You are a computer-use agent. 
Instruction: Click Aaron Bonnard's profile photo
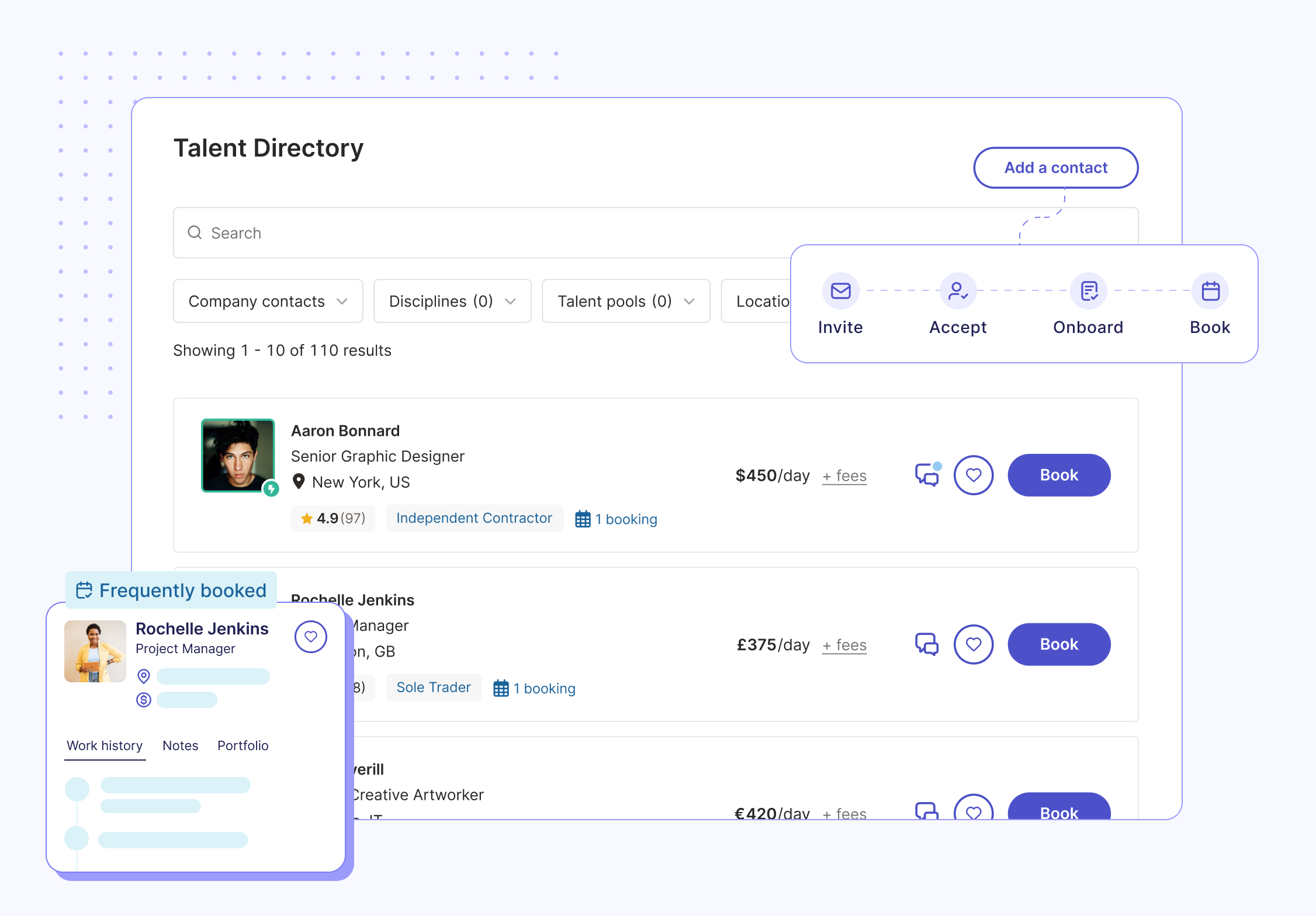238,456
